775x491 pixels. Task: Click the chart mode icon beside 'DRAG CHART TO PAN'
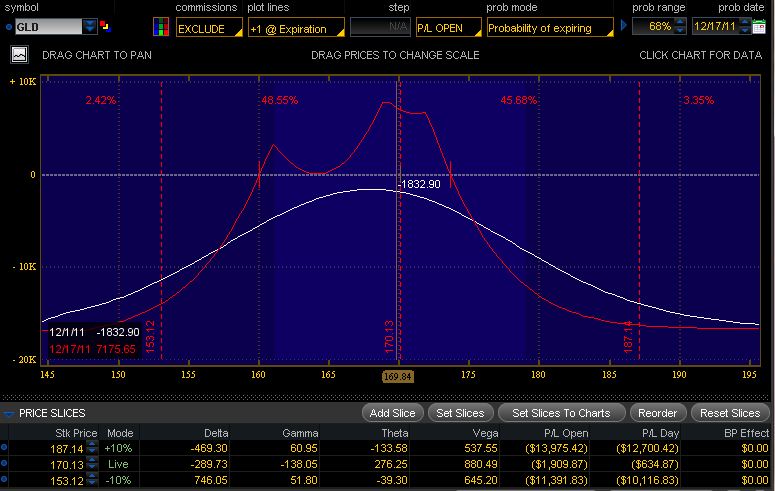(19, 54)
